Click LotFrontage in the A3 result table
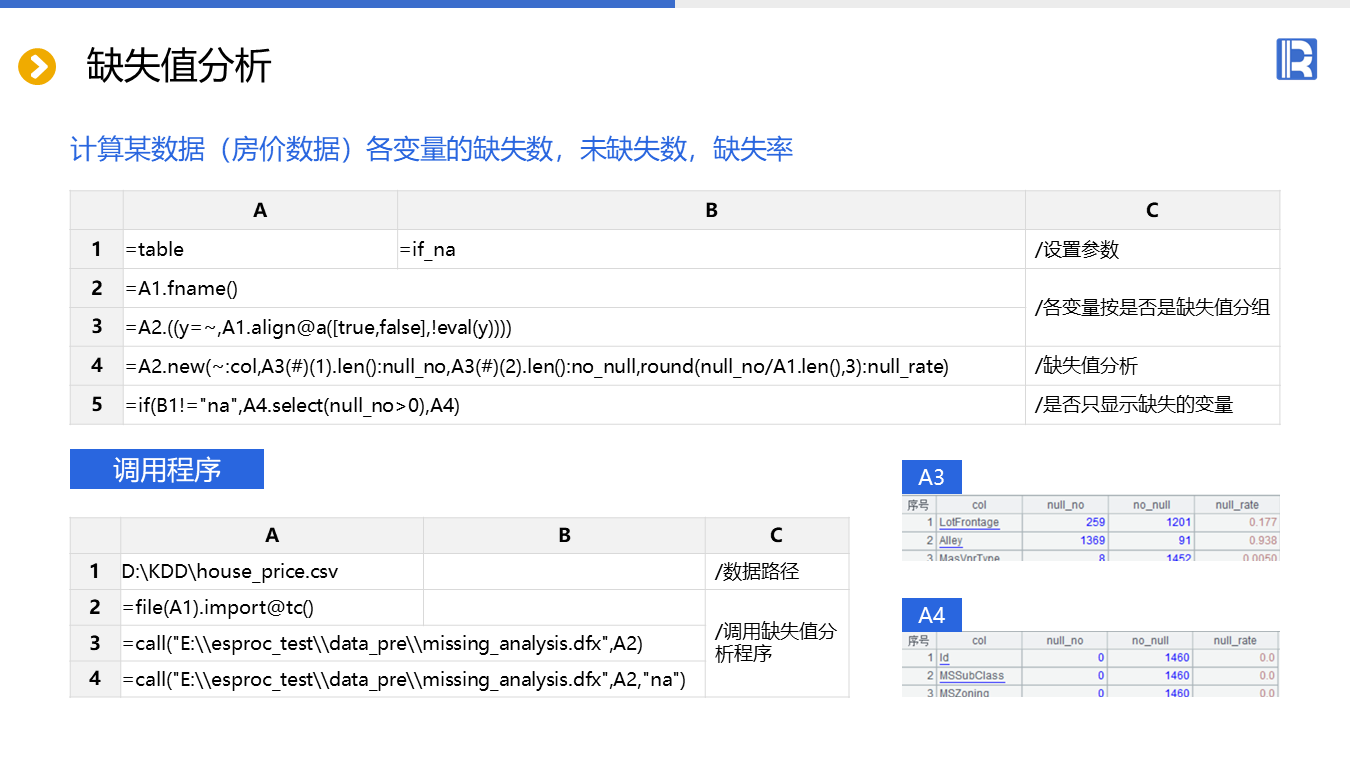The width and height of the screenshot is (1350, 759). [969, 523]
